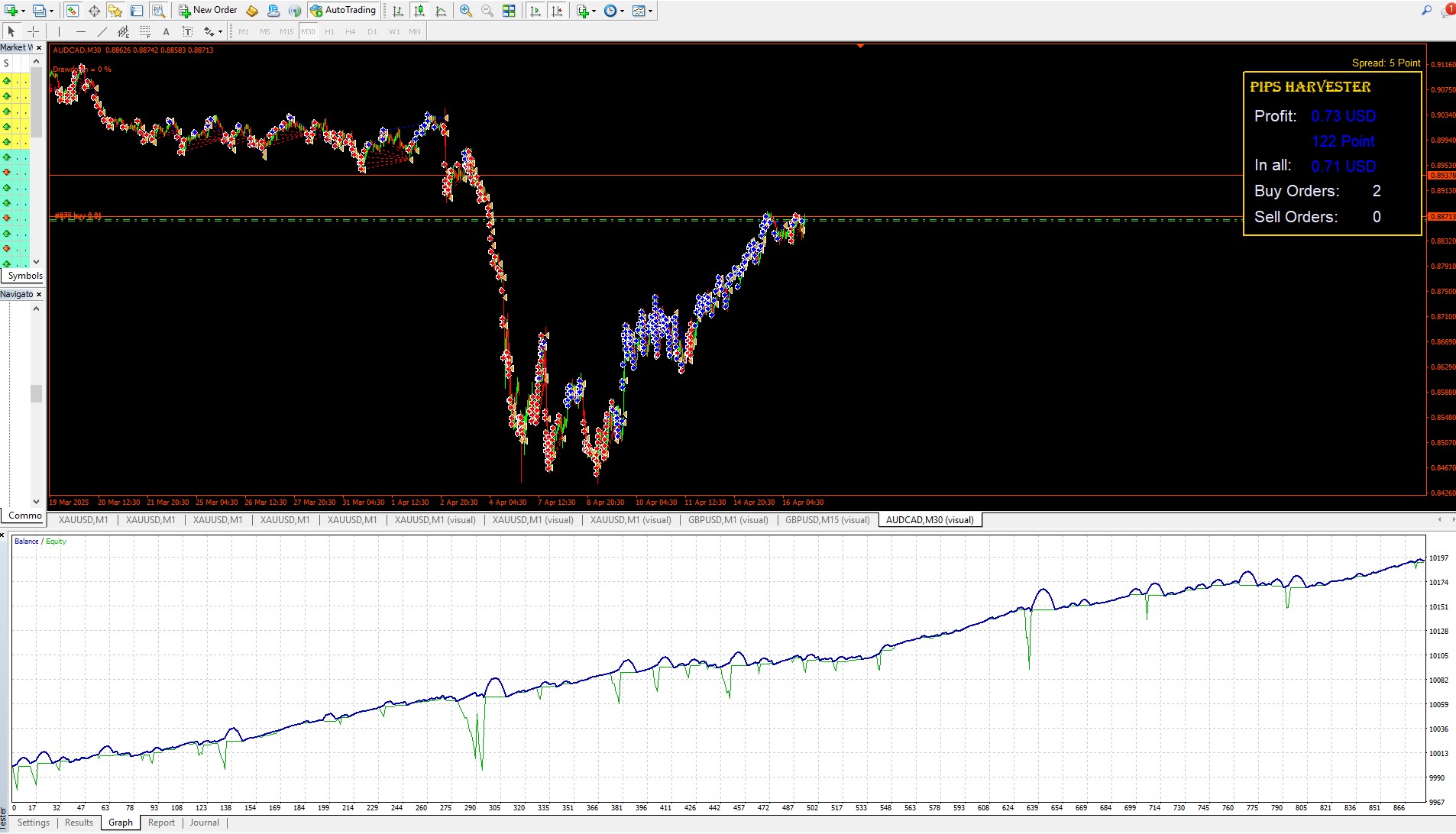Screen dimensions: 1456x834
Task: Select the M15 timeframe button
Action: [286, 31]
